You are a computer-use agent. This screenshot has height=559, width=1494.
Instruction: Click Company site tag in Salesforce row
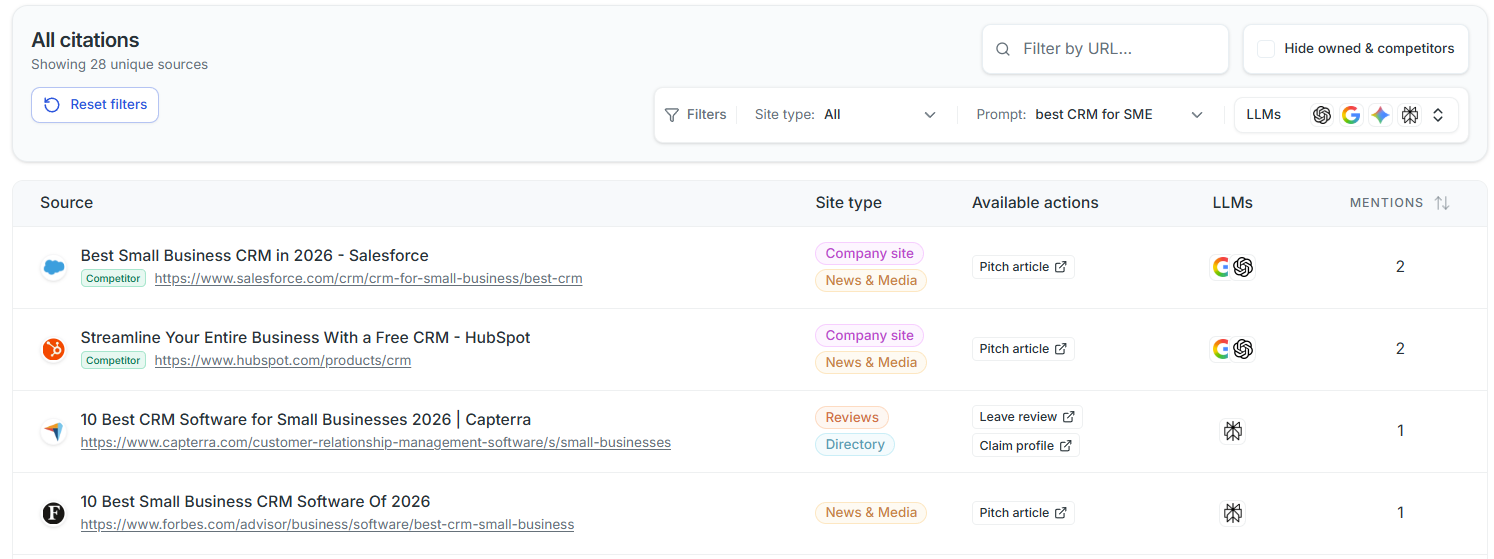869,254
